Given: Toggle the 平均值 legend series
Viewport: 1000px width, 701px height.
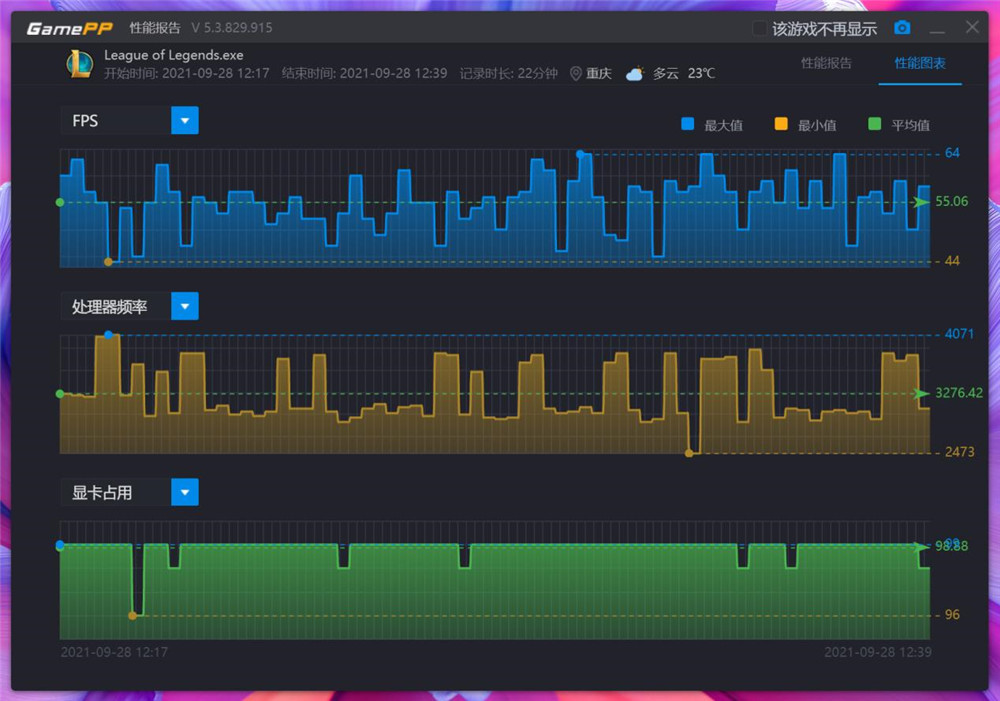Looking at the screenshot, I should click(x=875, y=125).
